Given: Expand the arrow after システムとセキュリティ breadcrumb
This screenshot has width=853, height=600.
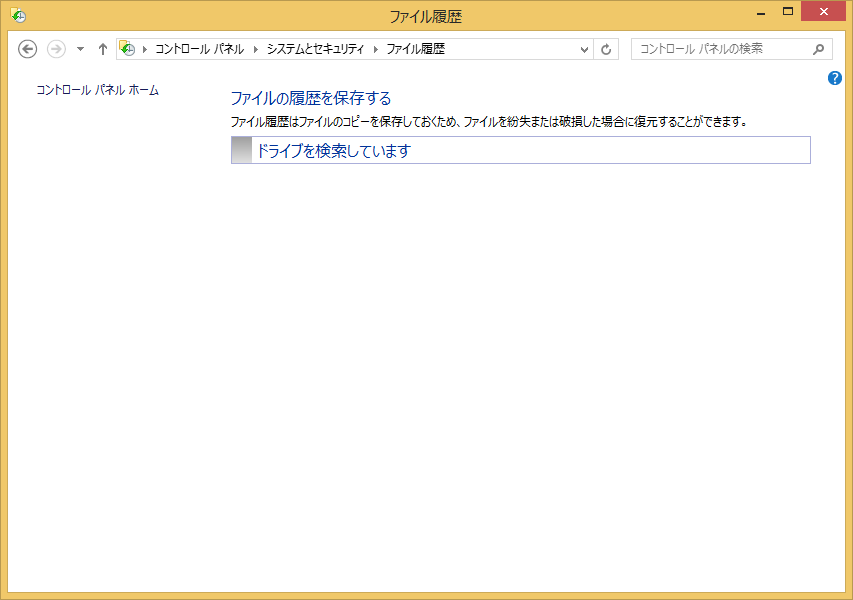Looking at the screenshot, I should [x=375, y=50].
